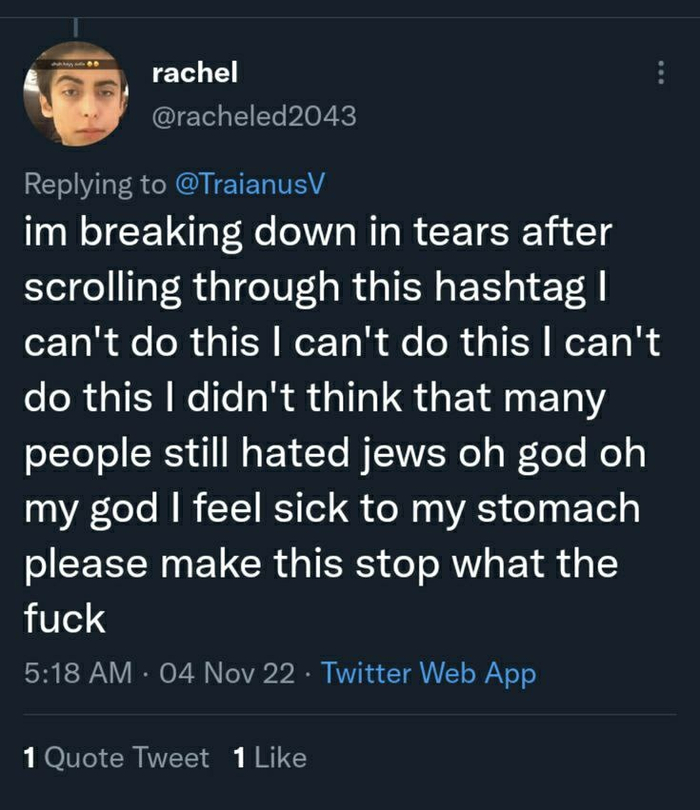Open the @TraianusV mention link
Viewport: 700px width, 810px height.
249,183
